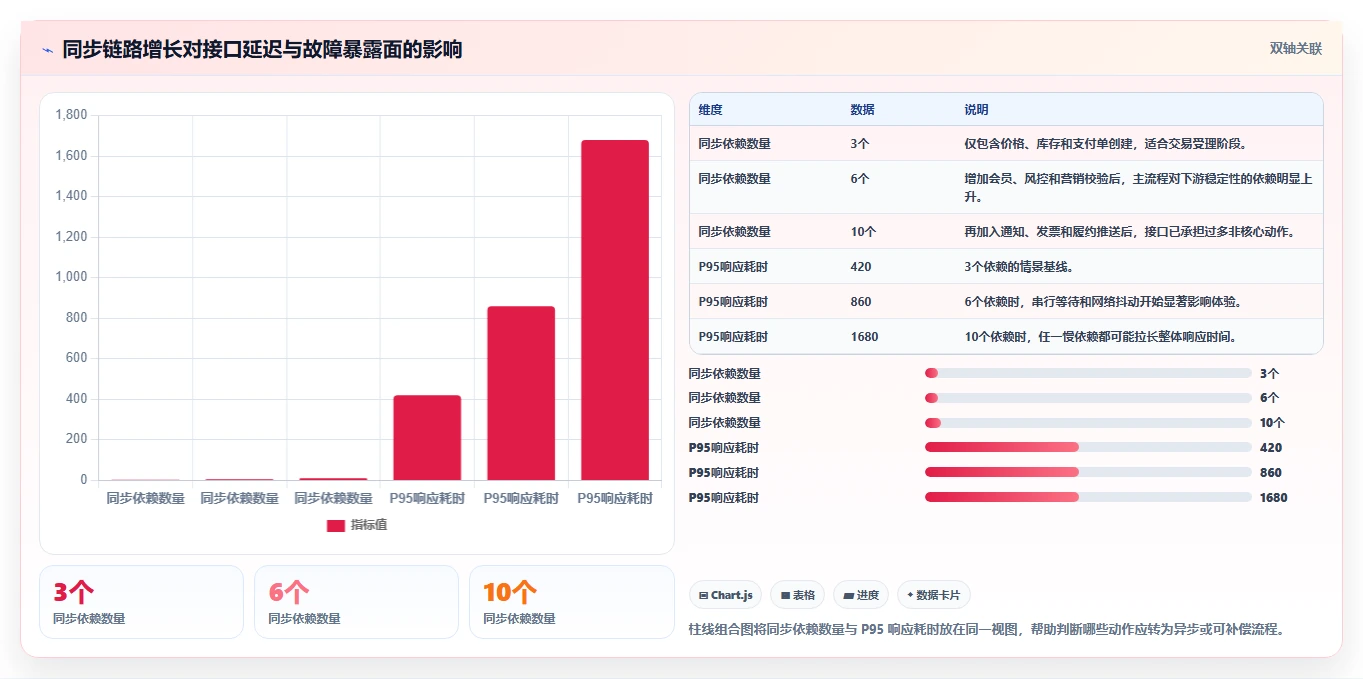Open the 3个 同步依赖数量 data card
This screenshot has height=679, width=1363.
tap(141, 602)
